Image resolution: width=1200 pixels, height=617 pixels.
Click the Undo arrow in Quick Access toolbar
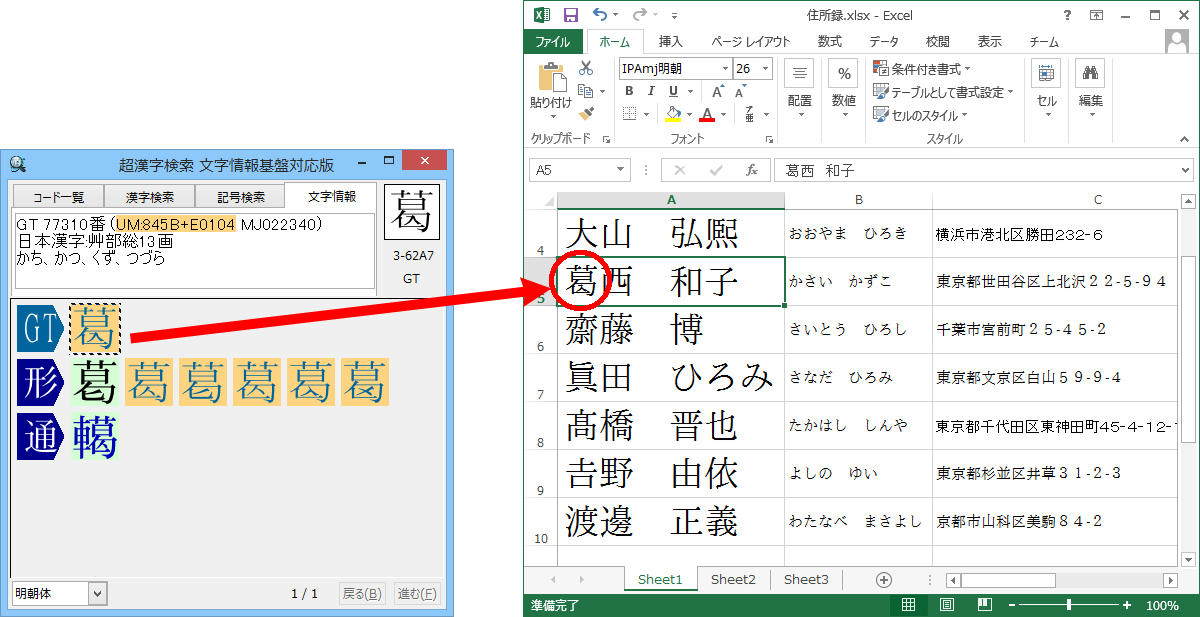point(600,15)
